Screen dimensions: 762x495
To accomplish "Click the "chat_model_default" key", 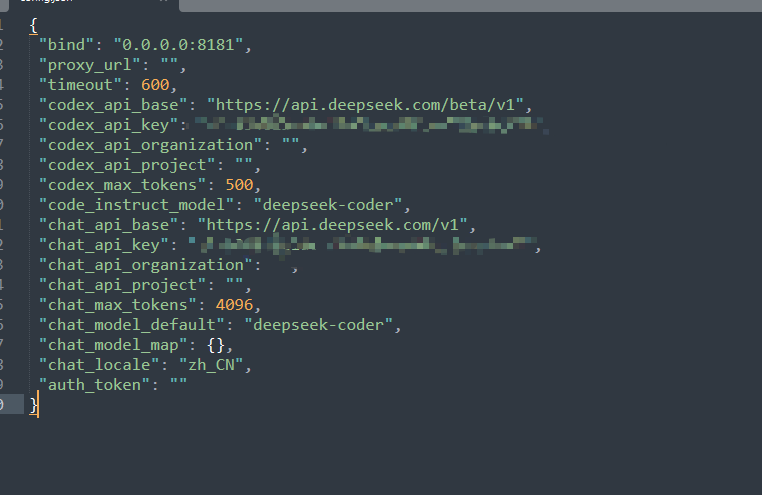I will [132, 324].
